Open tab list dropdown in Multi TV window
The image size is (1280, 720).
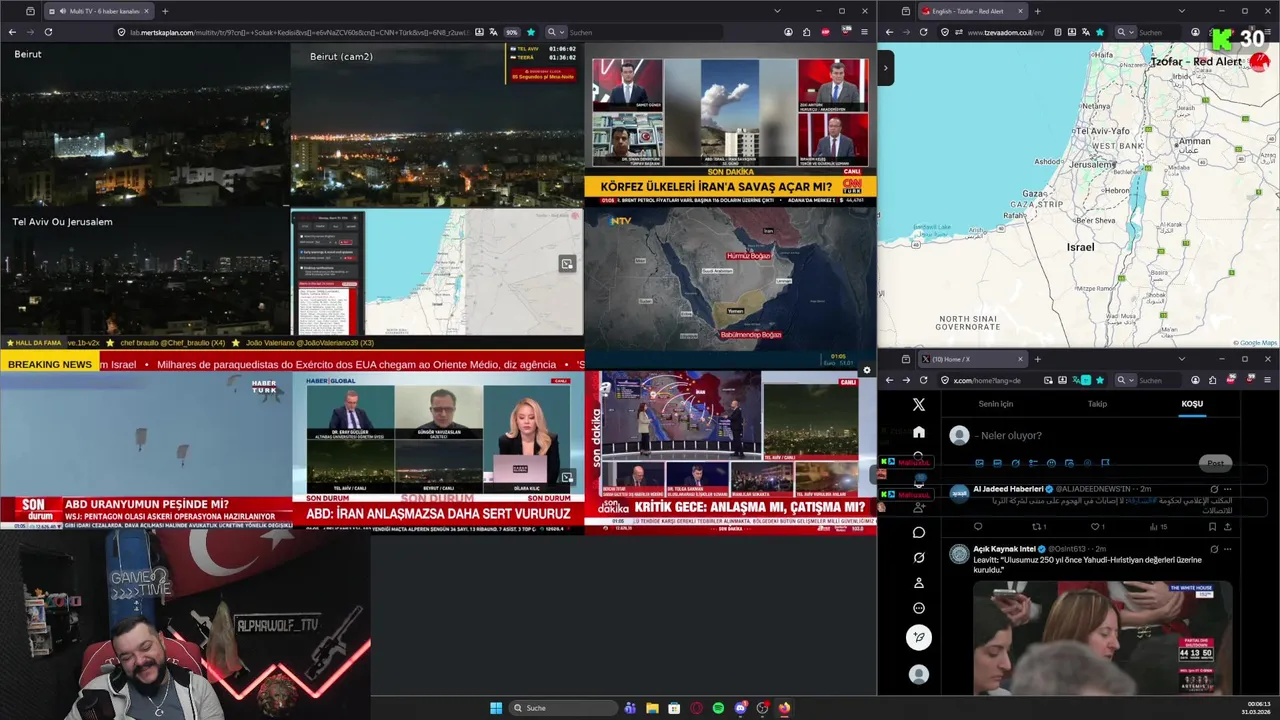777,11
